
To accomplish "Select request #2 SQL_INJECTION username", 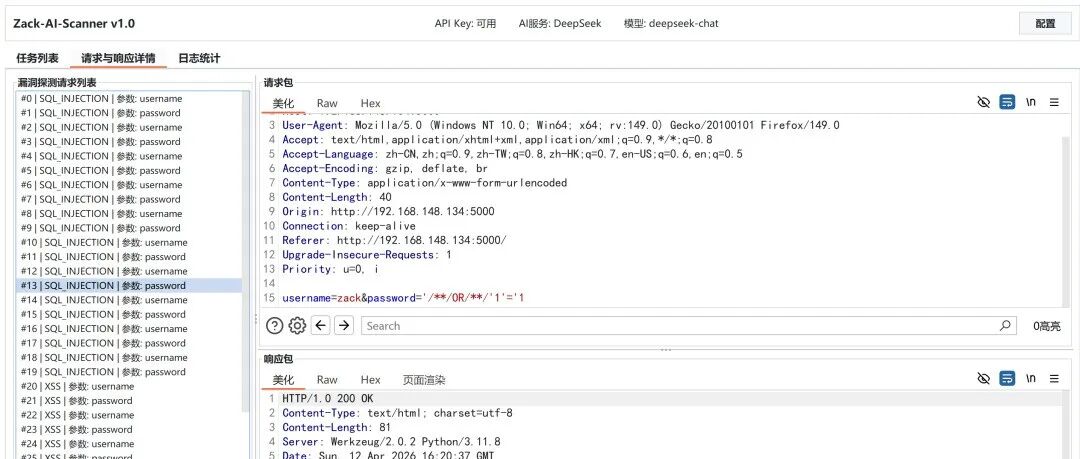I will point(129,128).
